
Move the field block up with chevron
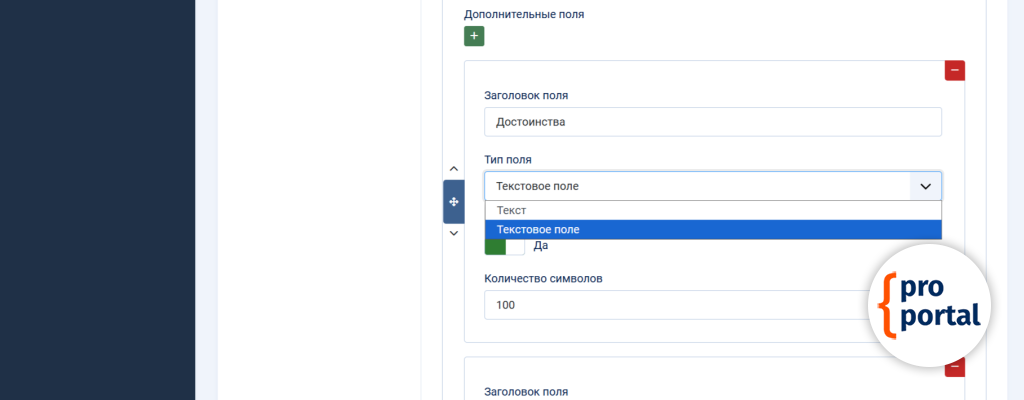454,169
